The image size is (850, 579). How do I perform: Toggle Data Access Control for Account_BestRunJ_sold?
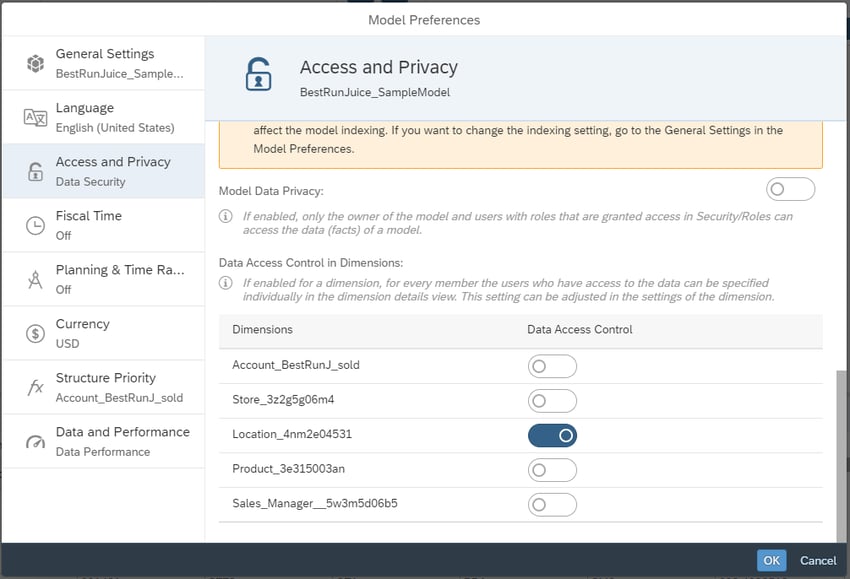[x=552, y=366]
